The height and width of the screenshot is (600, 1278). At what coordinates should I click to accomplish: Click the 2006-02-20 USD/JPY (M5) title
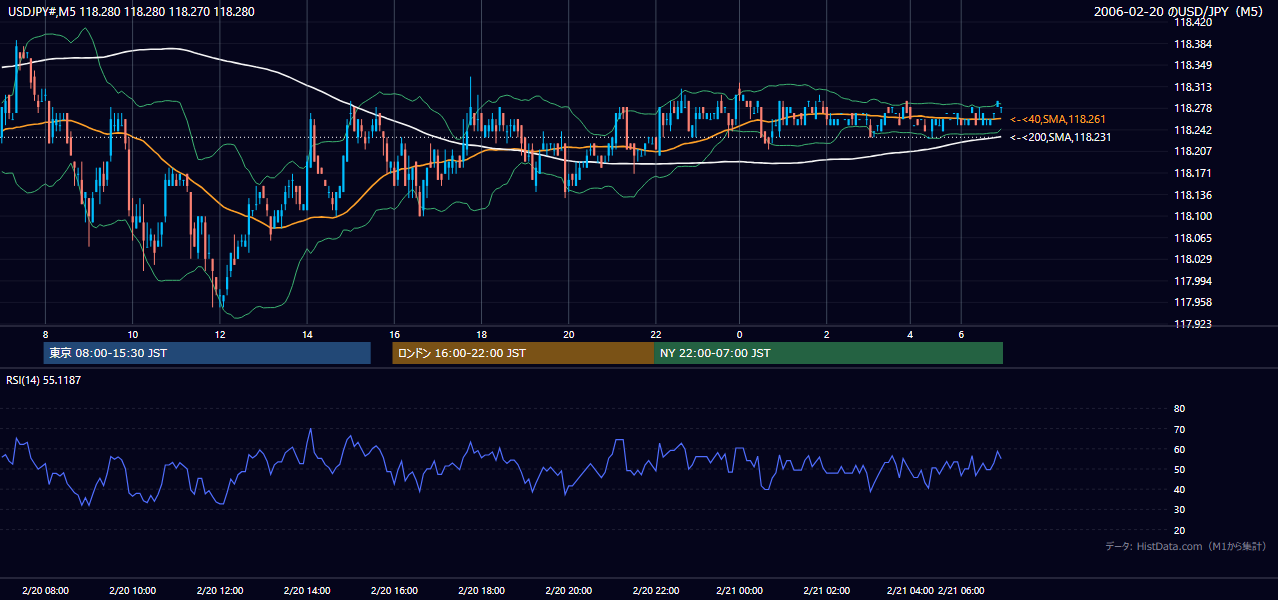click(x=1180, y=12)
